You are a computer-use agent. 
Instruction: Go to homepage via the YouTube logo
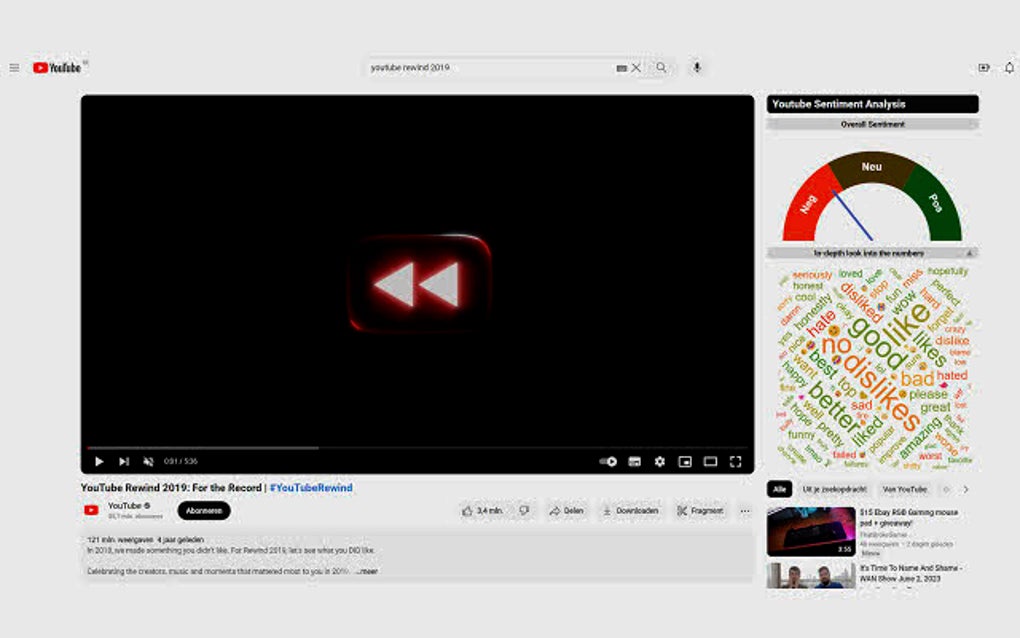click(58, 67)
